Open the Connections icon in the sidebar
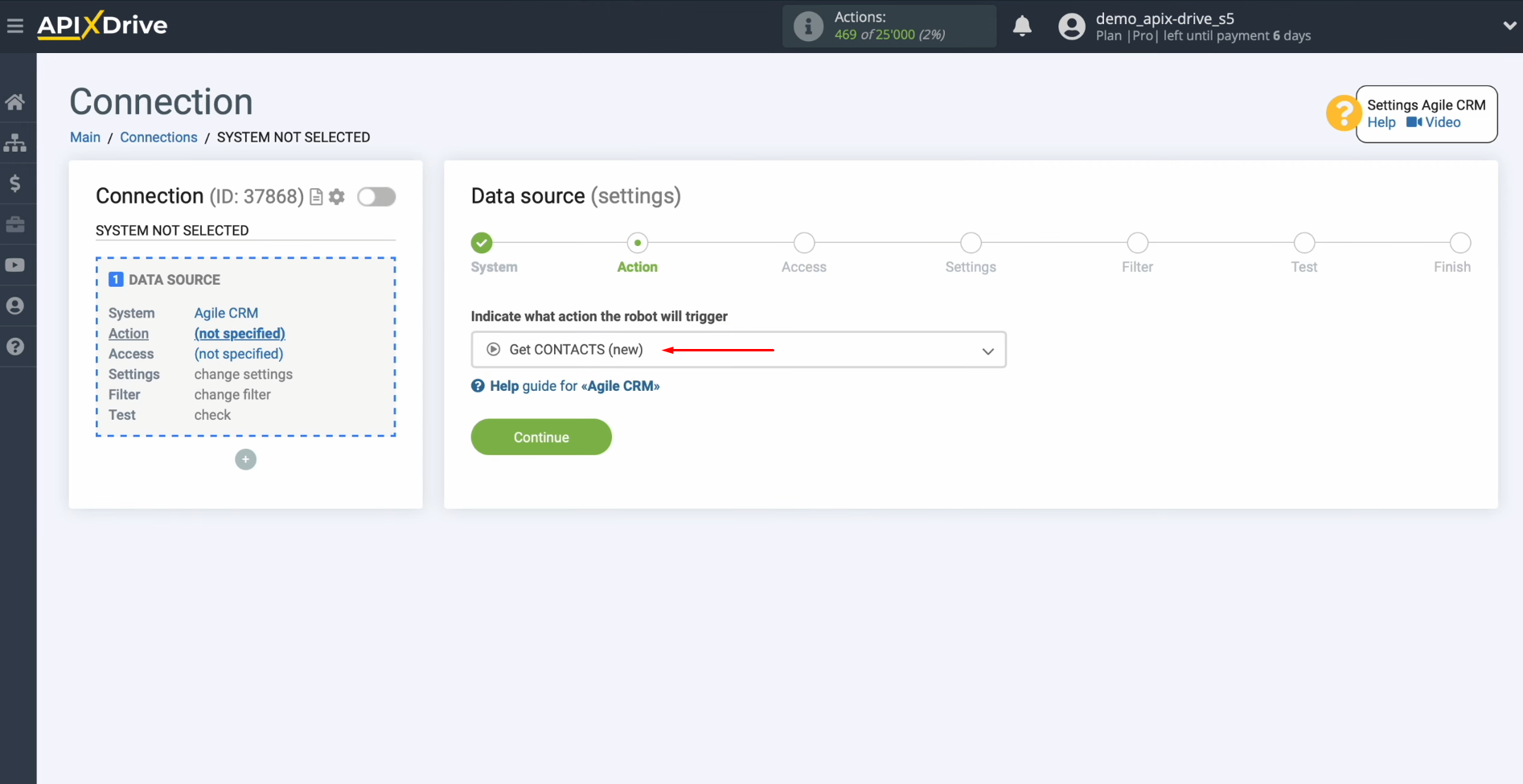Viewport: 1523px width, 784px height. coord(16,142)
